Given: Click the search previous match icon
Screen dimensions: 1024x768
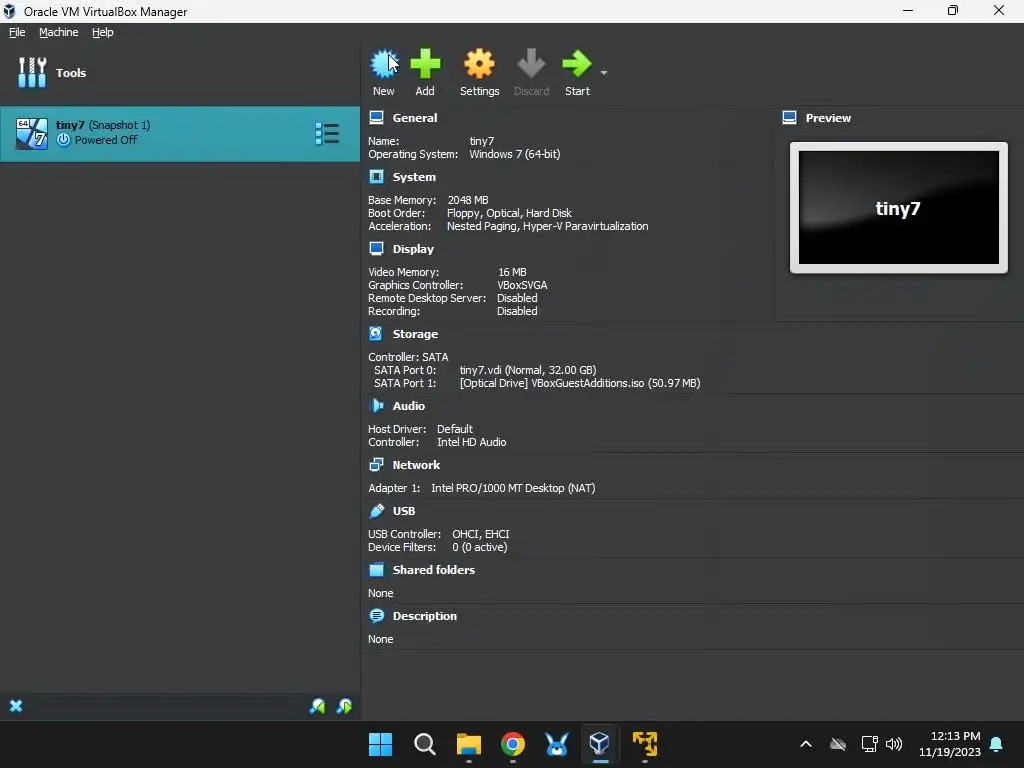Looking at the screenshot, I should click(317, 706).
